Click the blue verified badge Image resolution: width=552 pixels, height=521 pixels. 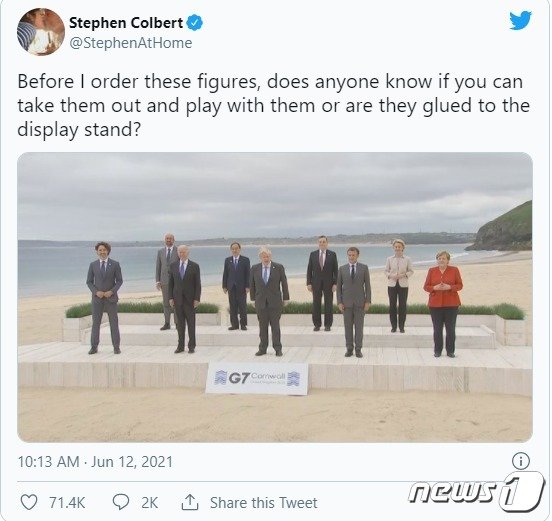click(194, 23)
